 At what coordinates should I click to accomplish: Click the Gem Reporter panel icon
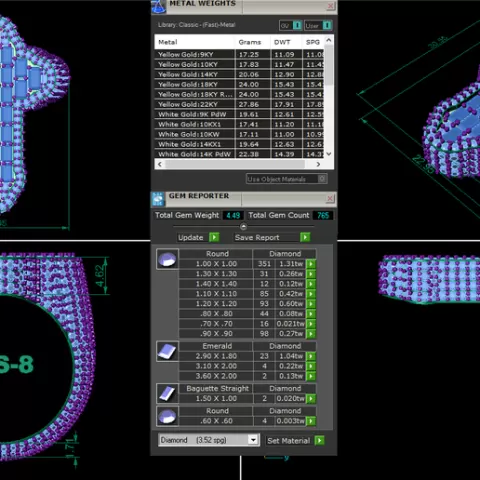[x=158, y=199]
